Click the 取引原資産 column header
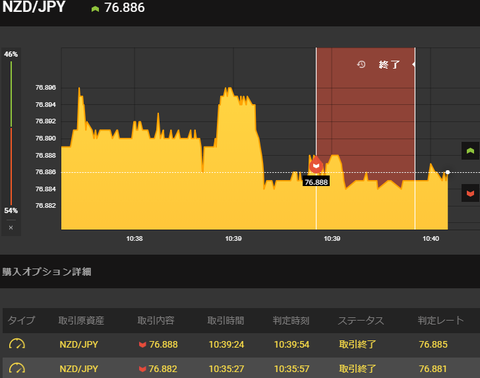Screen dimensions: 480x378 (x=81, y=320)
